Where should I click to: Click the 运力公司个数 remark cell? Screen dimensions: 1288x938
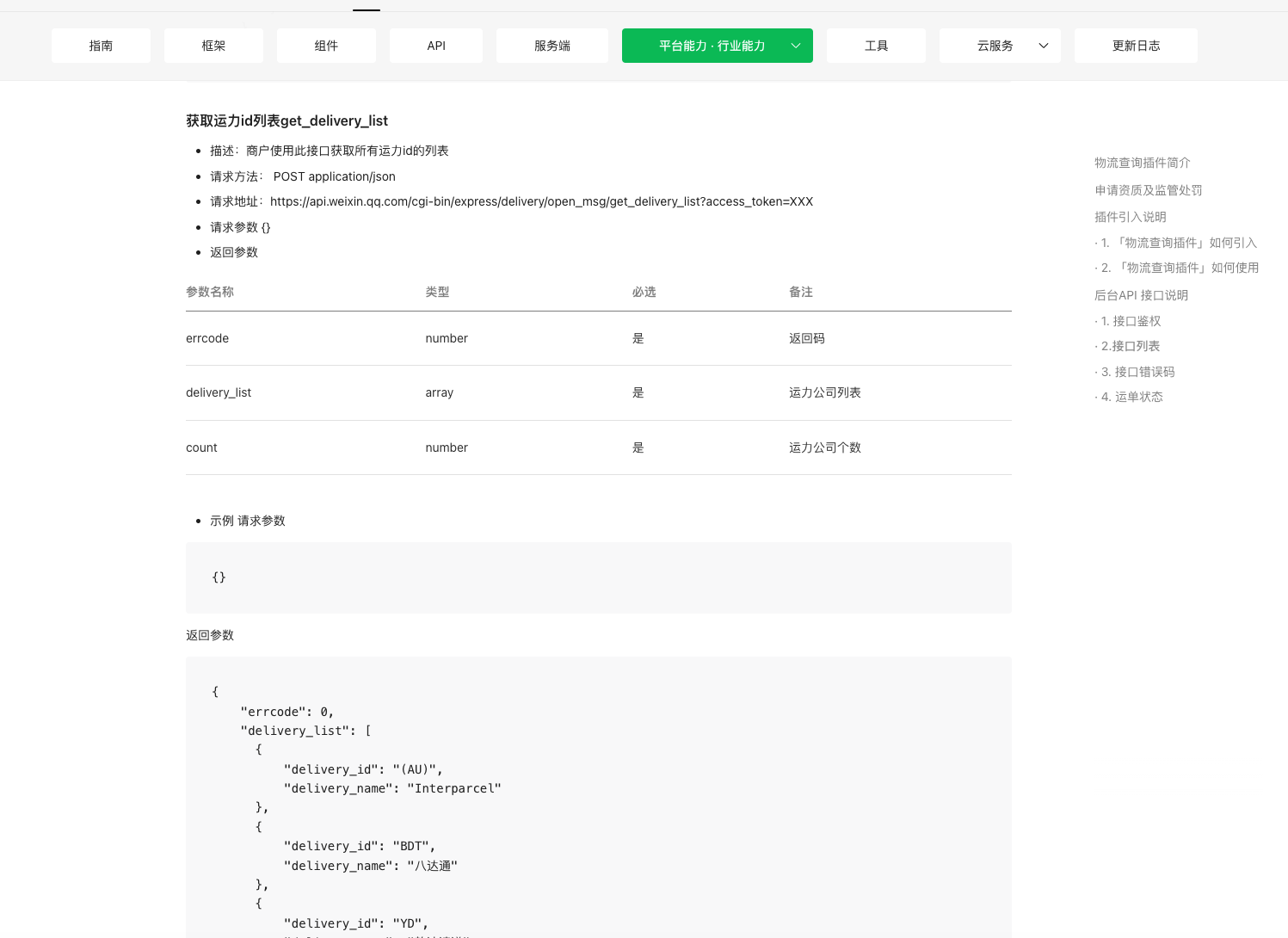[x=825, y=447]
